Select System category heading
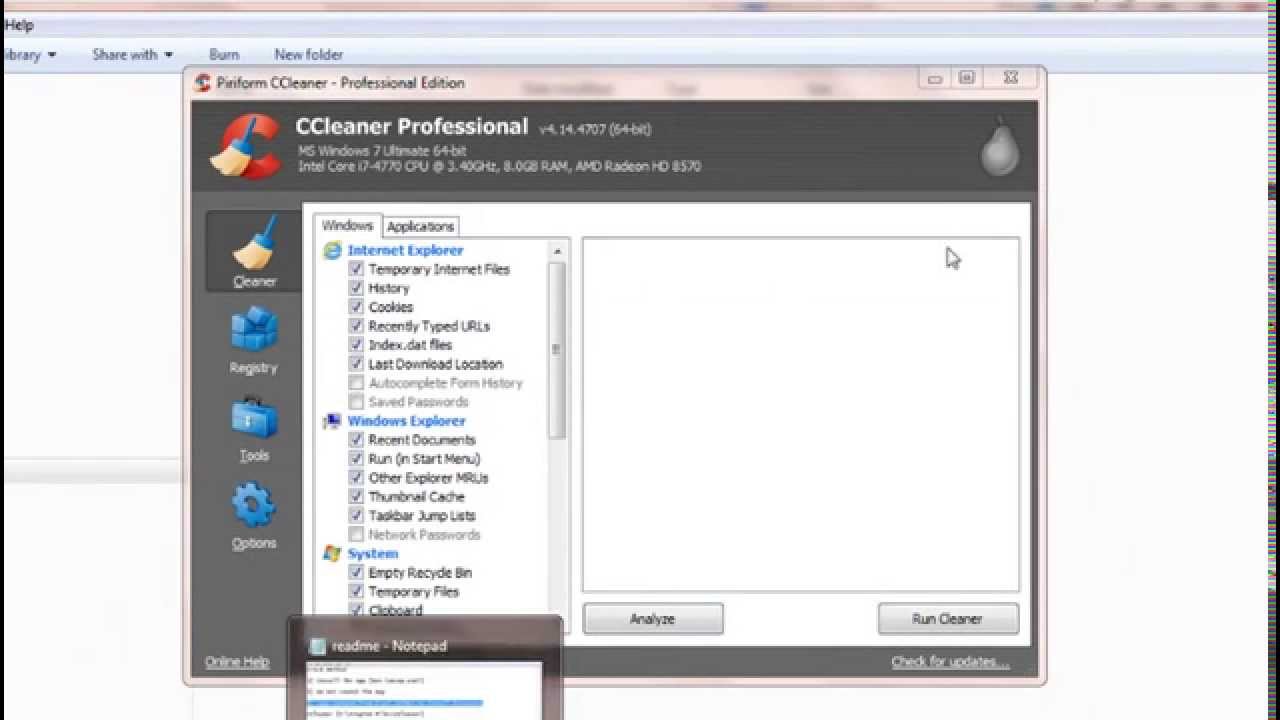Image resolution: width=1280 pixels, height=720 pixels. click(373, 553)
